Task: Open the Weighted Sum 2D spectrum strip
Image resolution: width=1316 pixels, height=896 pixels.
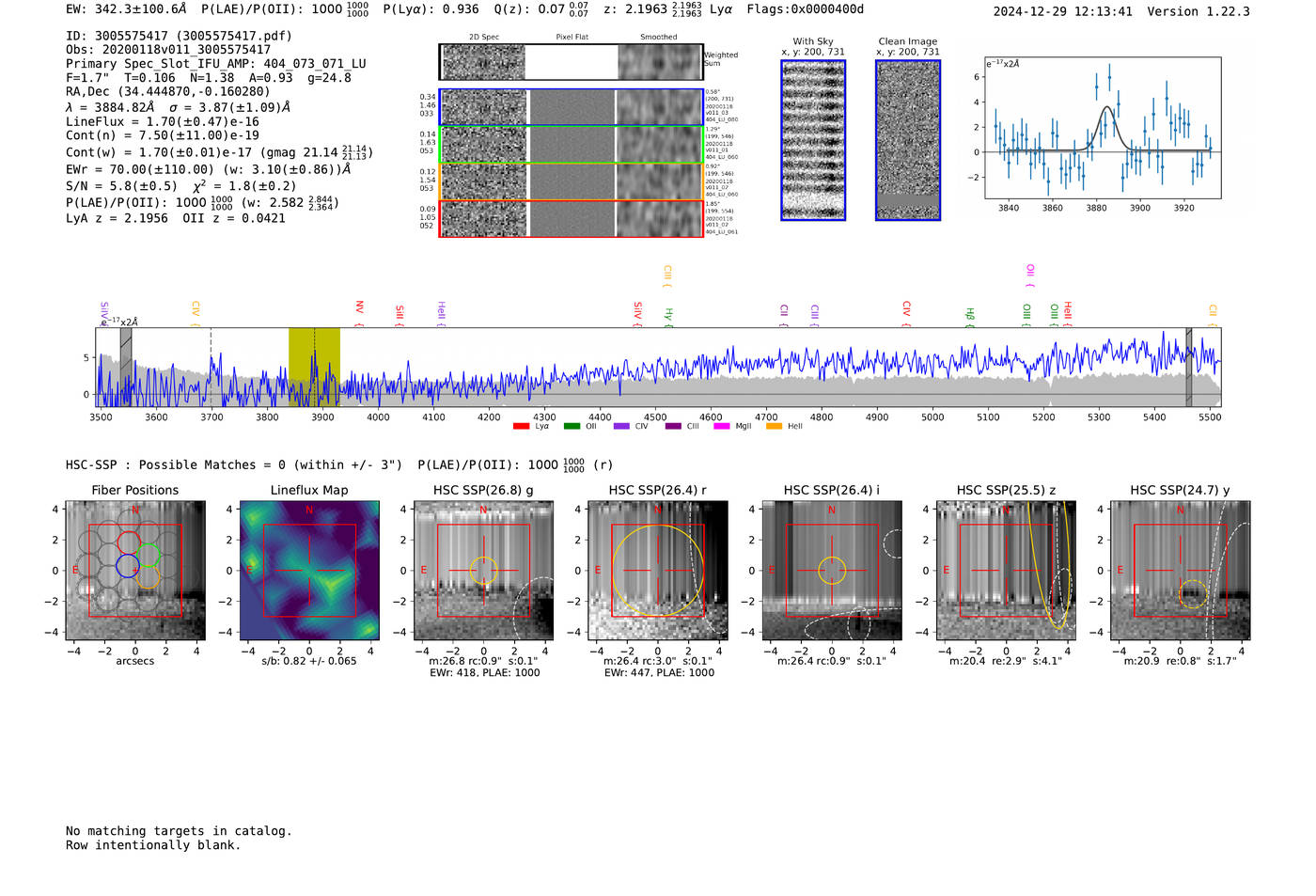Action: point(572,62)
